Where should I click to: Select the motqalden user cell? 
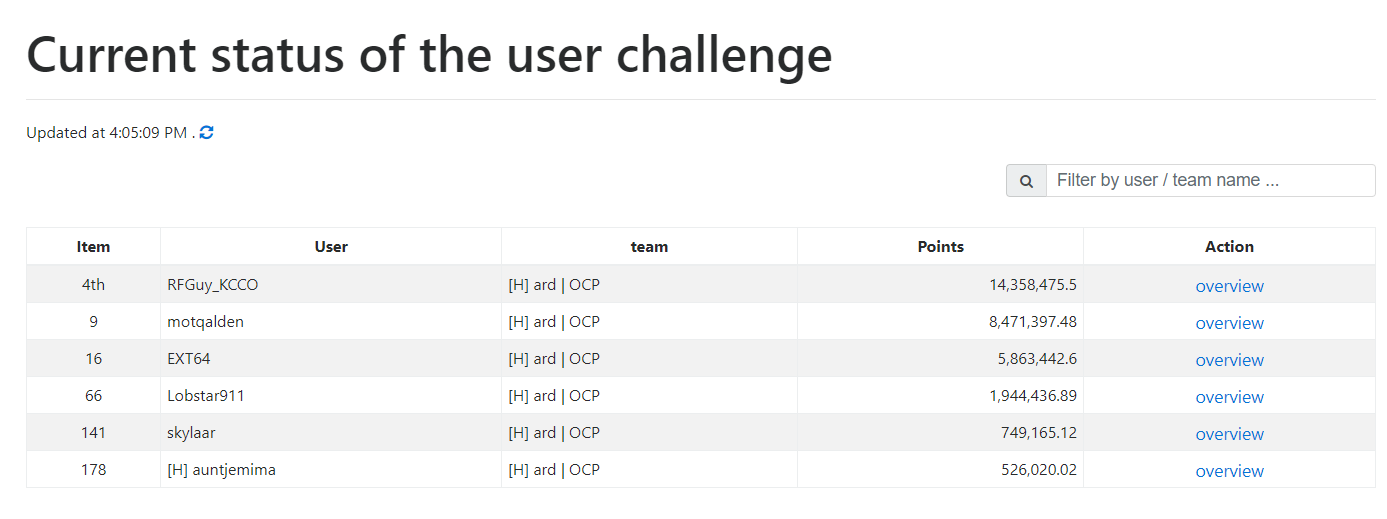331,321
